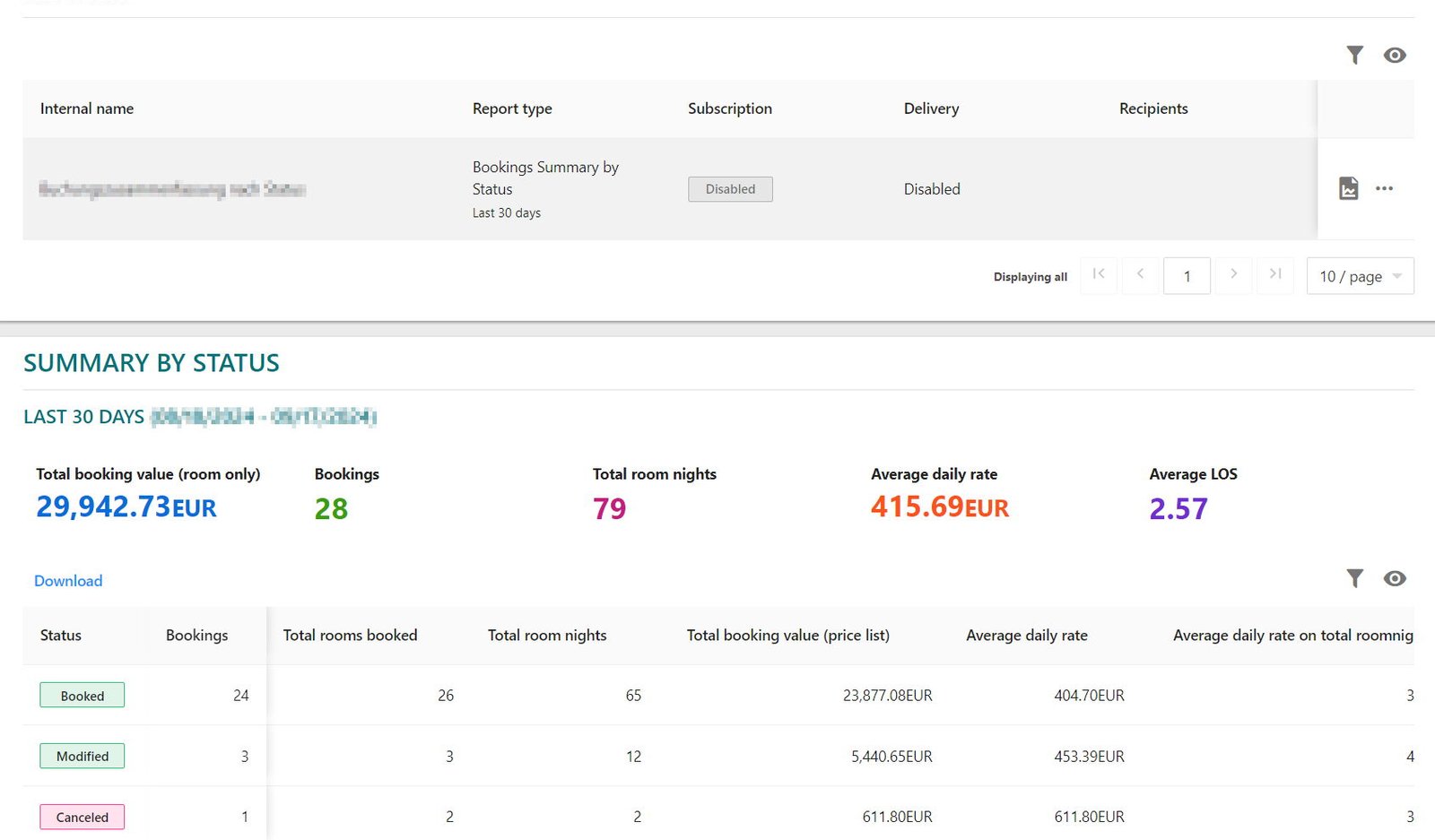Click Bookings Summary by Status report type text
This screenshot has height=840, width=1435.
[x=545, y=178]
